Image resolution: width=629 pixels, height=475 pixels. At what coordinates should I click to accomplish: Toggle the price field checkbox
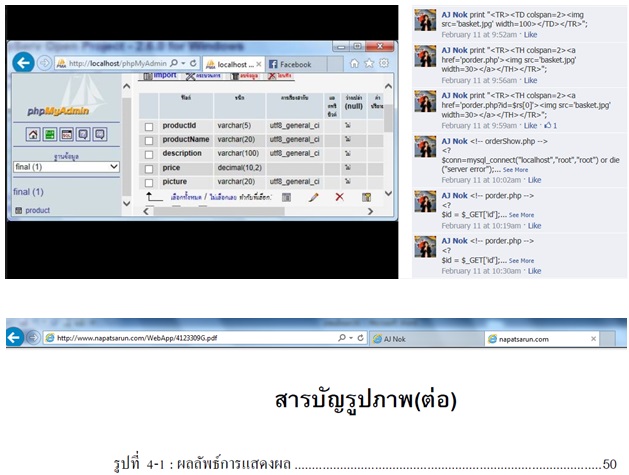pos(149,168)
